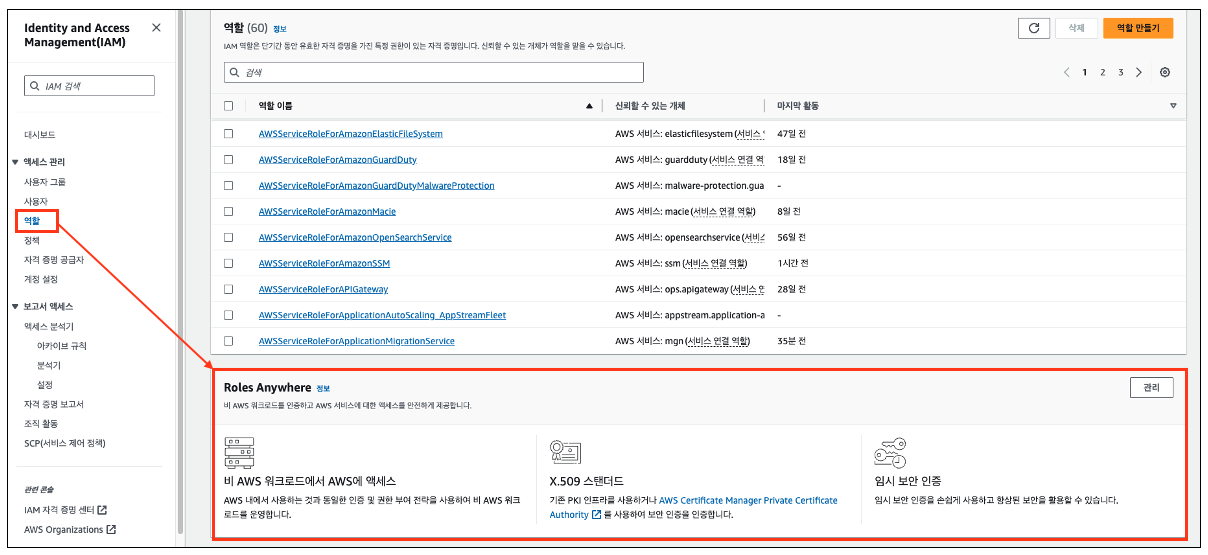This screenshot has width=1208, height=555.
Task: Check AWSServiceRoleForAmazonGuardDuty row checkbox
Action: click(229, 159)
